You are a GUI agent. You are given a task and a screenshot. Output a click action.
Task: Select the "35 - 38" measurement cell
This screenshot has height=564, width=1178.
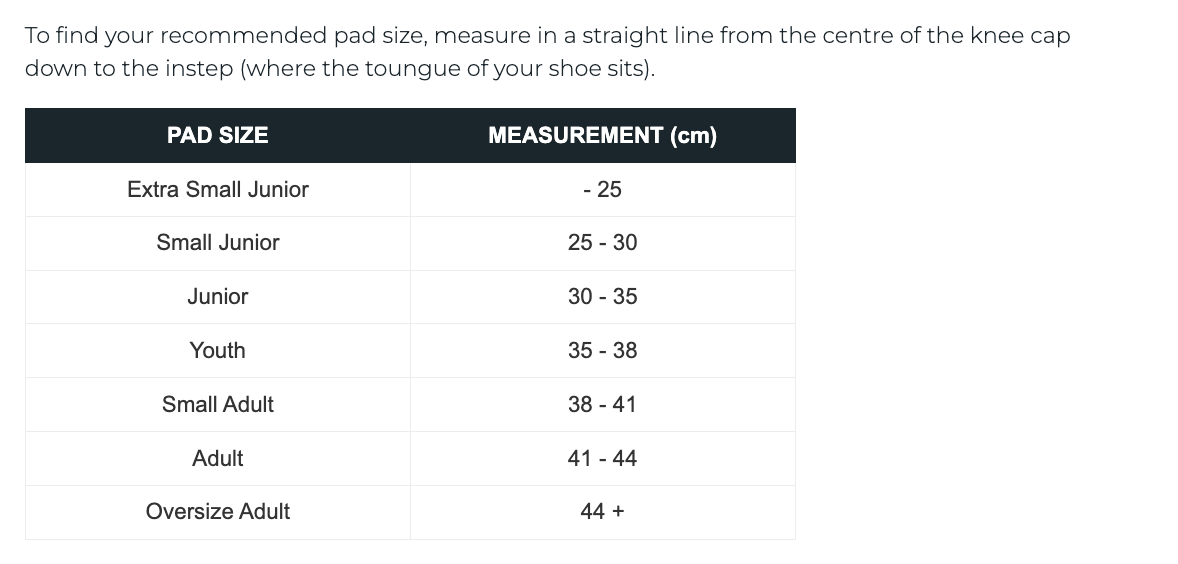tap(602, 351)
